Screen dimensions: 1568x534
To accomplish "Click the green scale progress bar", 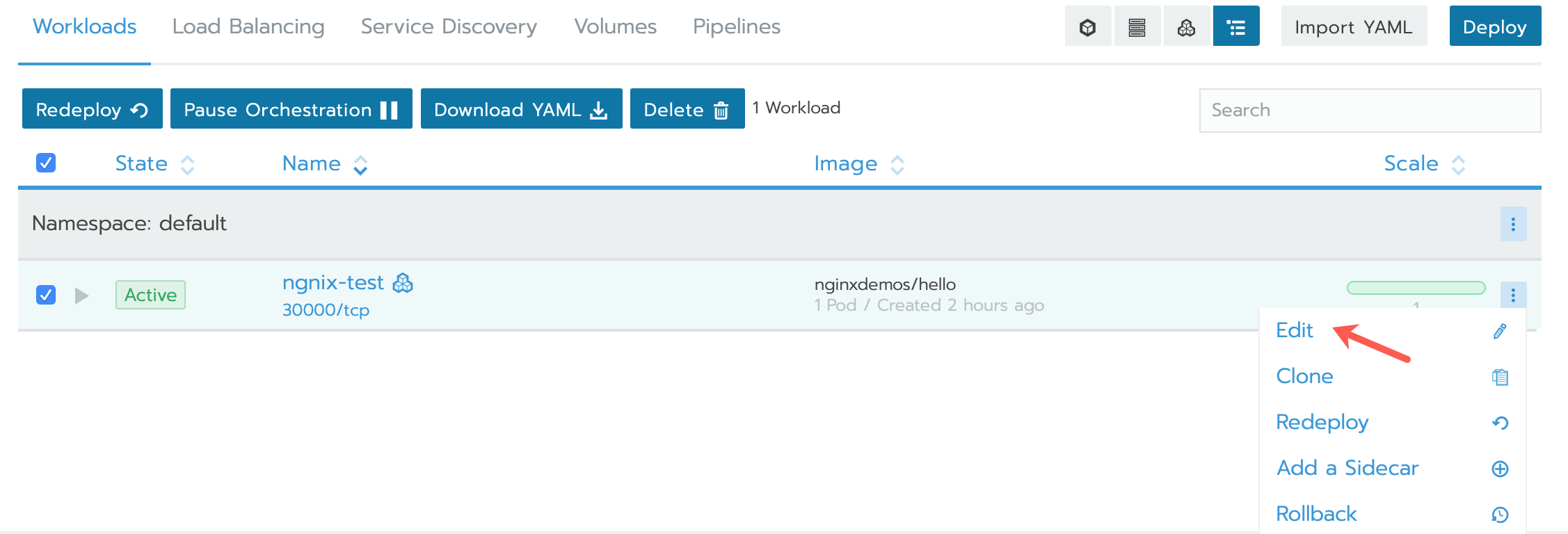I will pos(1416,288).
